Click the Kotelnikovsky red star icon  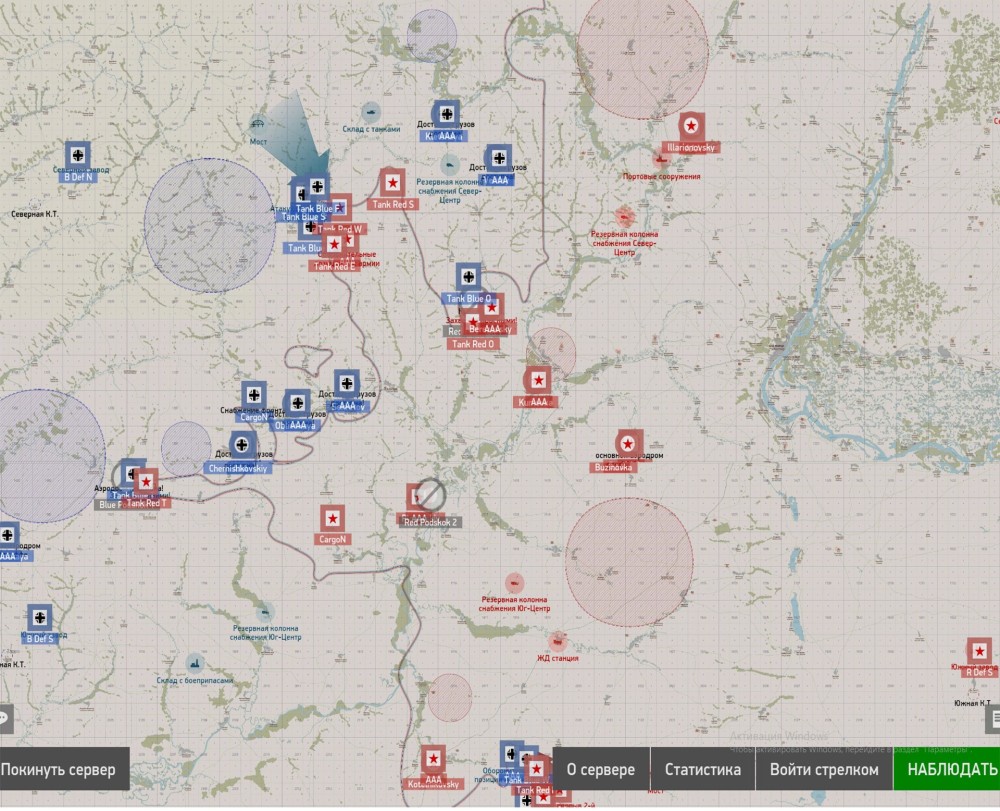click(434, 759)
